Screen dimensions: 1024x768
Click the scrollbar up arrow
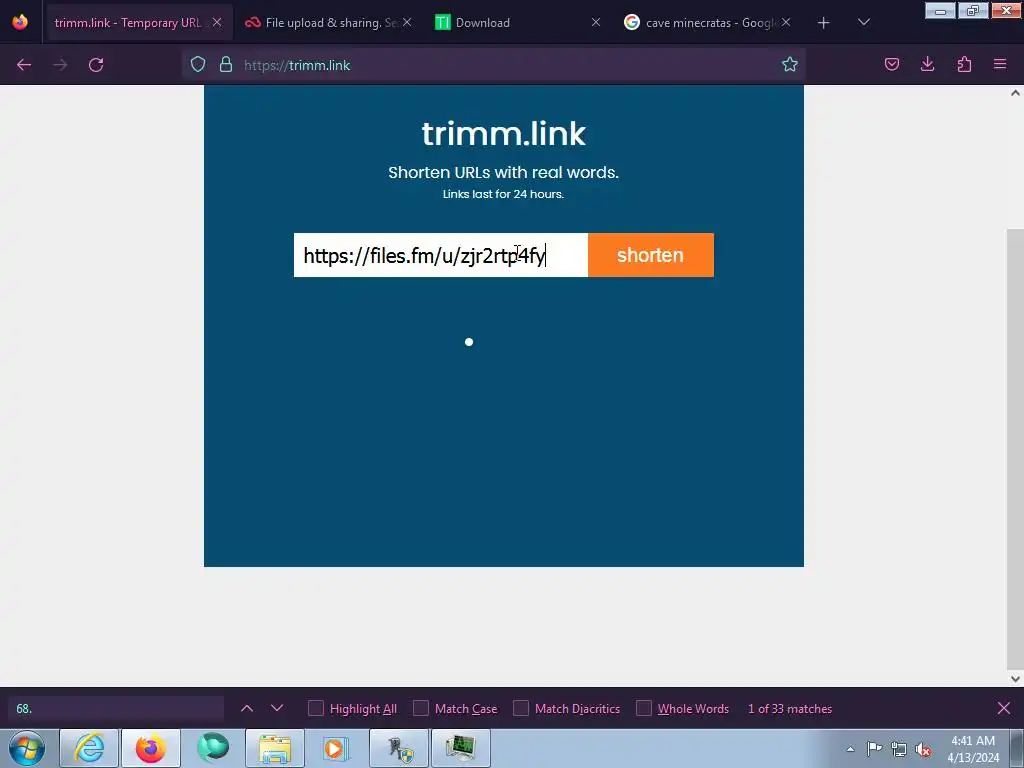point(1015,93)
